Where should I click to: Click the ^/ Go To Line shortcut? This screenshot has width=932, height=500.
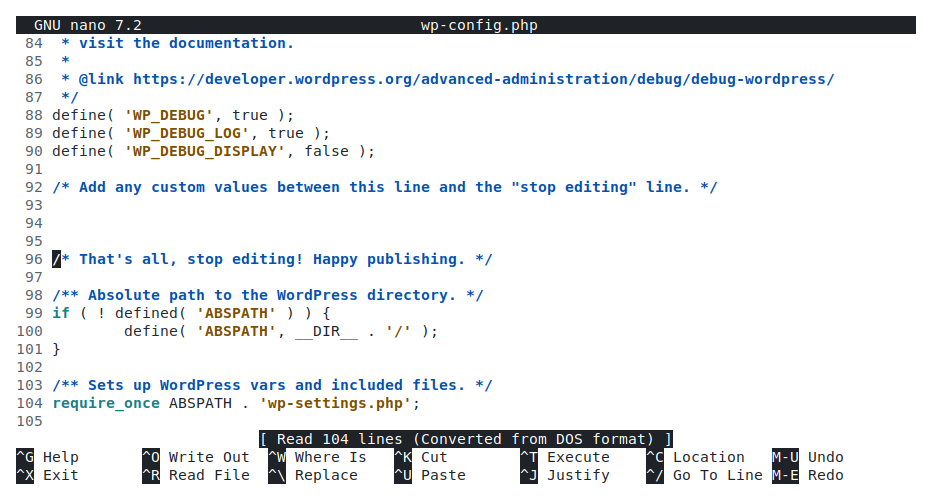tap(704, 475)
